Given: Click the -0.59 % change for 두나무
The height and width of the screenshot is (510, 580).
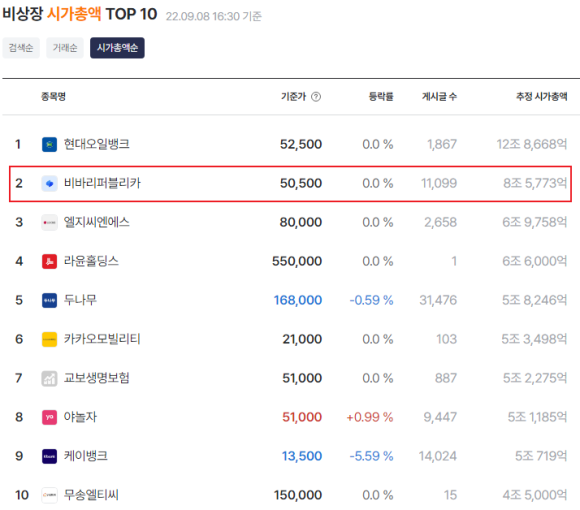Looking at the screenshot, I should click(x=371, y=300).
